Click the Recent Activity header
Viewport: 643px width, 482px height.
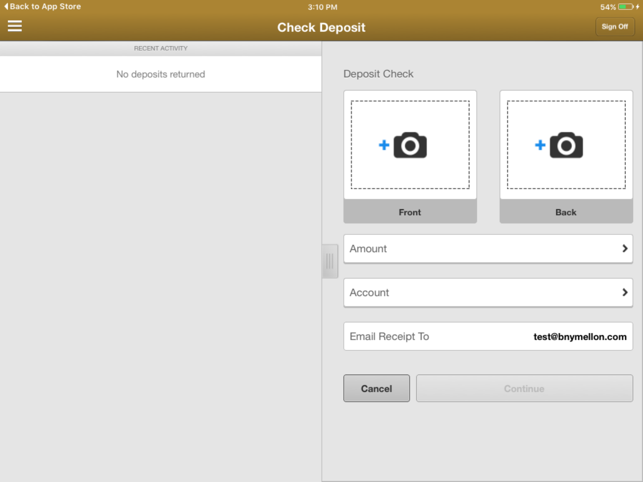click(x=160, y=48)
